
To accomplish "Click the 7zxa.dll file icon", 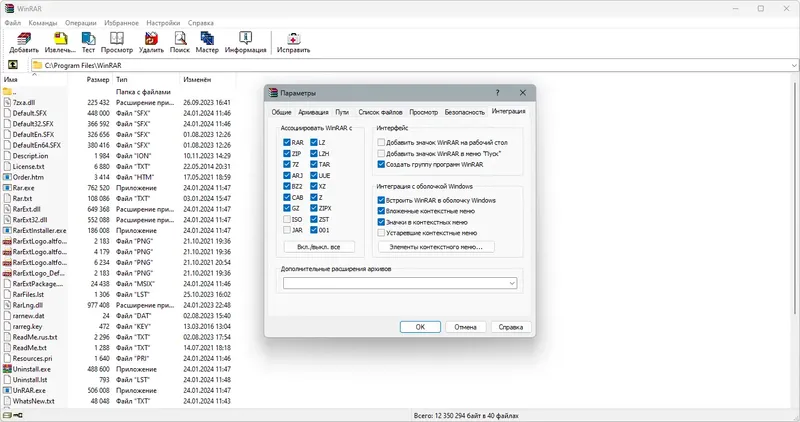I will tap(7, 102).
